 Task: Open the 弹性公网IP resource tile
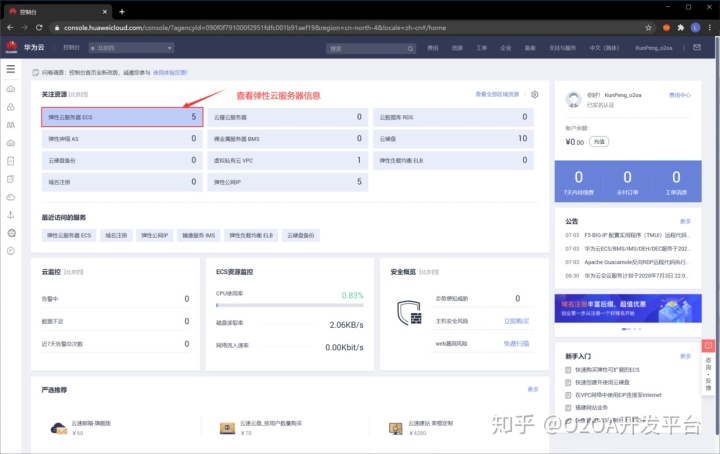(x=287, y=182)
